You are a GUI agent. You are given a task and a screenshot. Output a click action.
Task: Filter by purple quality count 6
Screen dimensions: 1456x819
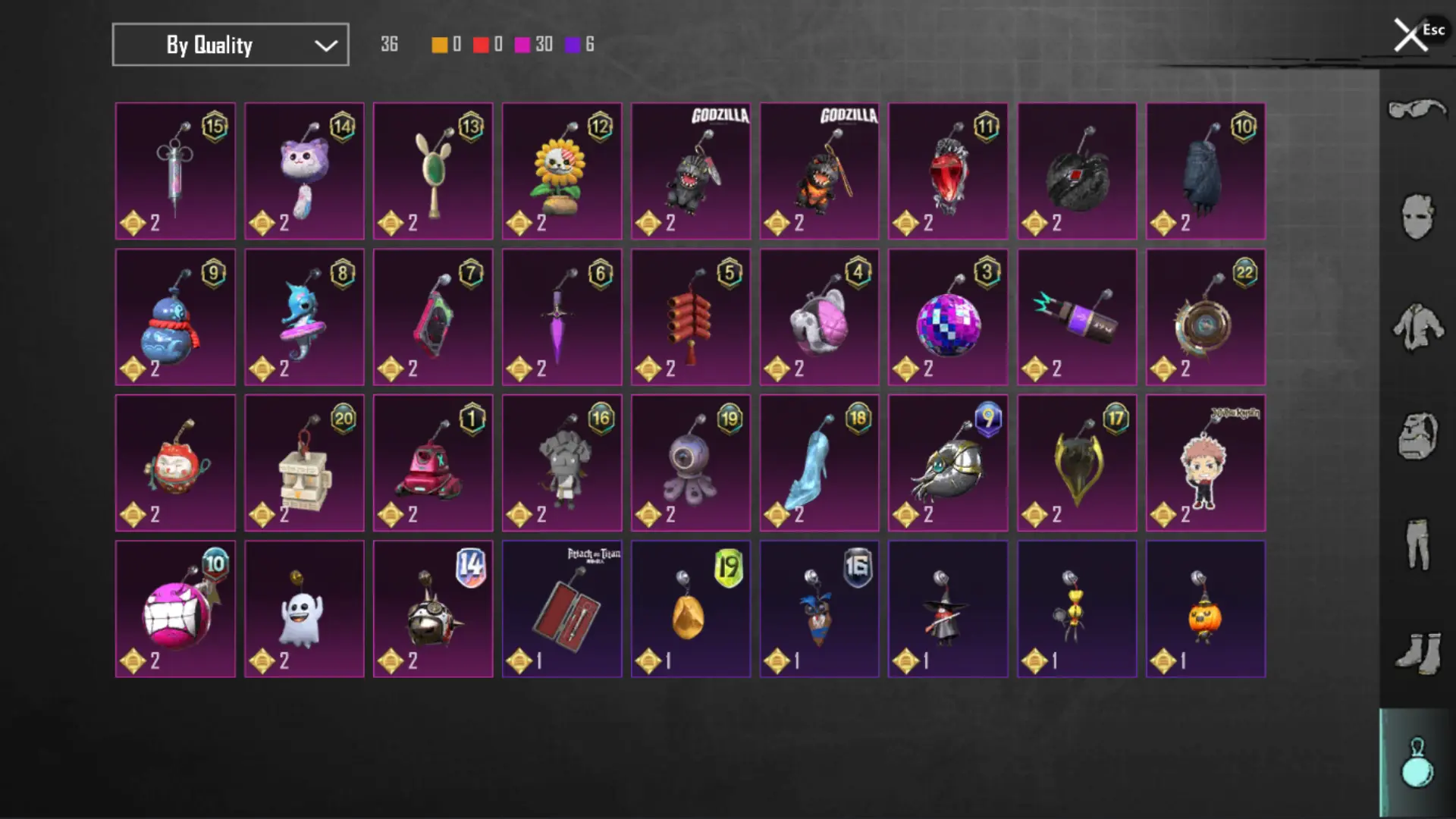(580, 45)
